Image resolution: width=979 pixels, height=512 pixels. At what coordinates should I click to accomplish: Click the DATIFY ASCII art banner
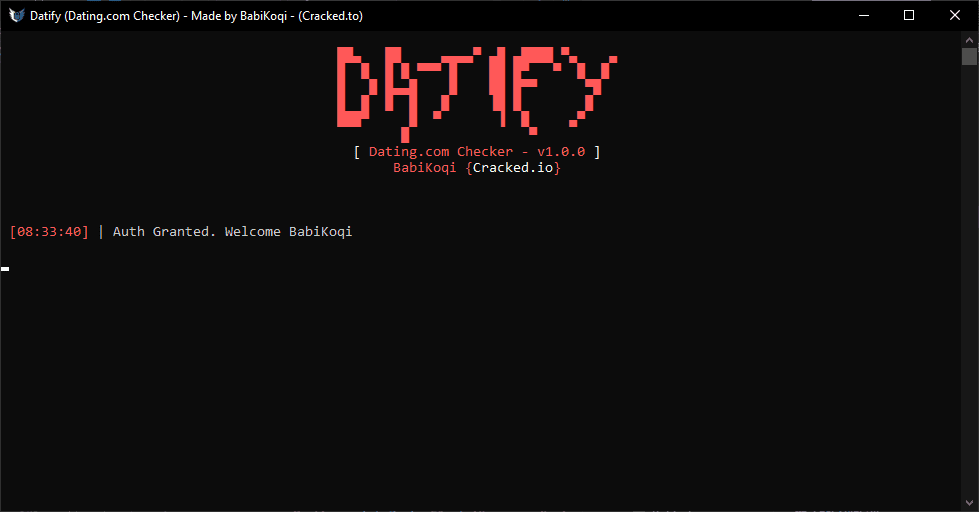coord(477,94)
